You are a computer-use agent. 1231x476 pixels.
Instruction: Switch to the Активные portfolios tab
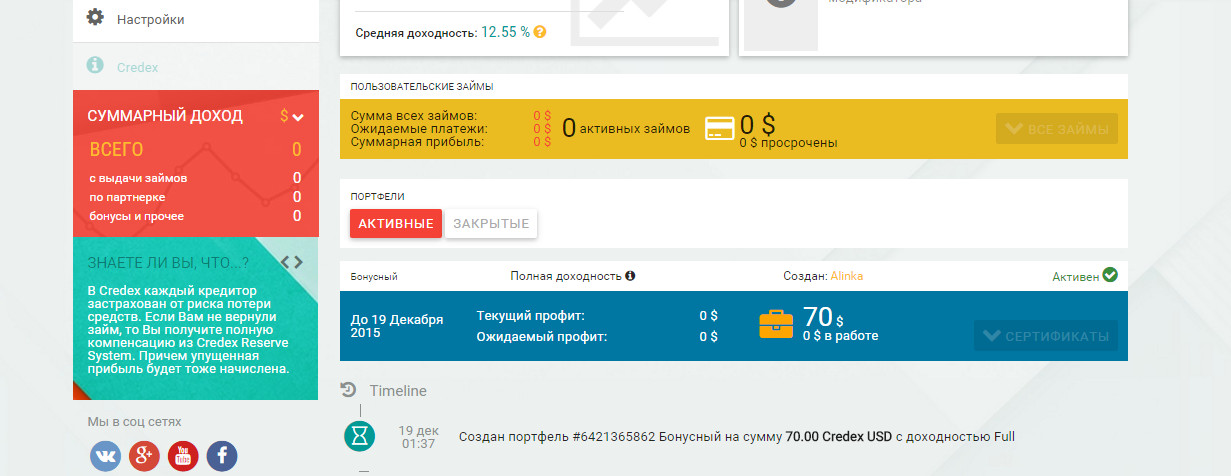pyautogui.click(x=395, y=224)
